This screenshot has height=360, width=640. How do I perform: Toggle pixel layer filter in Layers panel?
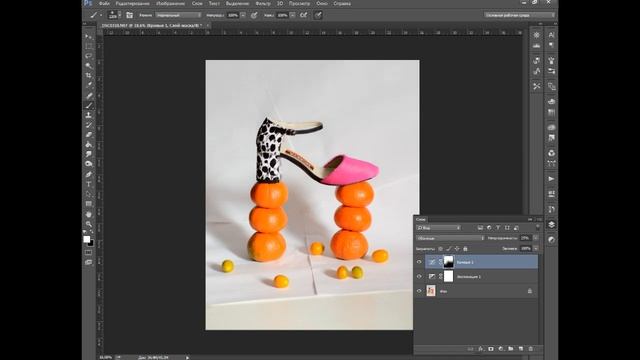click(x=480, y=228)
